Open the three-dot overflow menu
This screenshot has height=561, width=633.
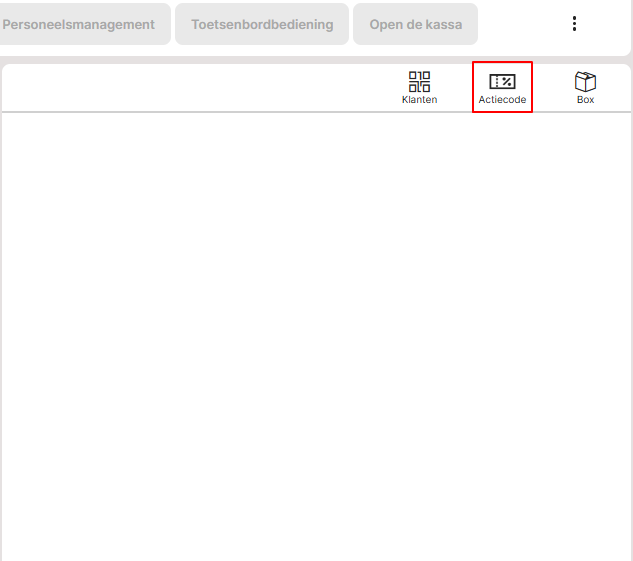[x=574, y=24]
